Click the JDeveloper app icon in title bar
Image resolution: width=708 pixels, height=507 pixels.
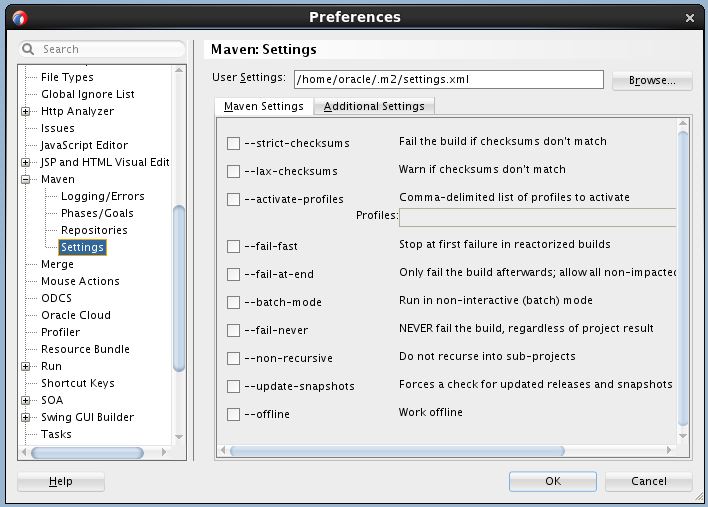click(19, 17)
